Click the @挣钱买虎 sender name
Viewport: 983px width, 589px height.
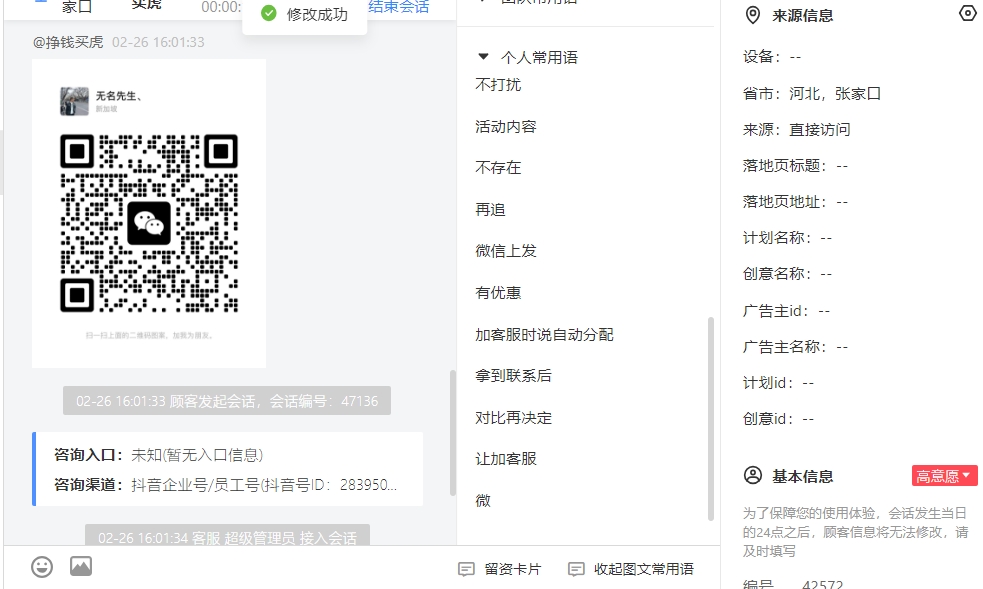point(68,42)
